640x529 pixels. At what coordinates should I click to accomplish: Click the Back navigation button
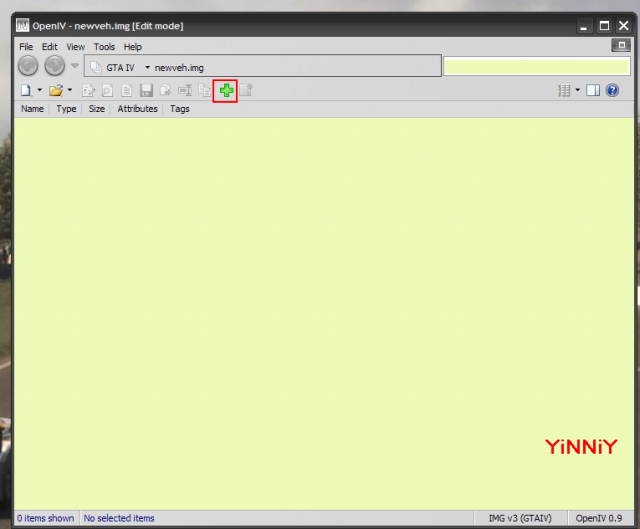tap(28, 66)
